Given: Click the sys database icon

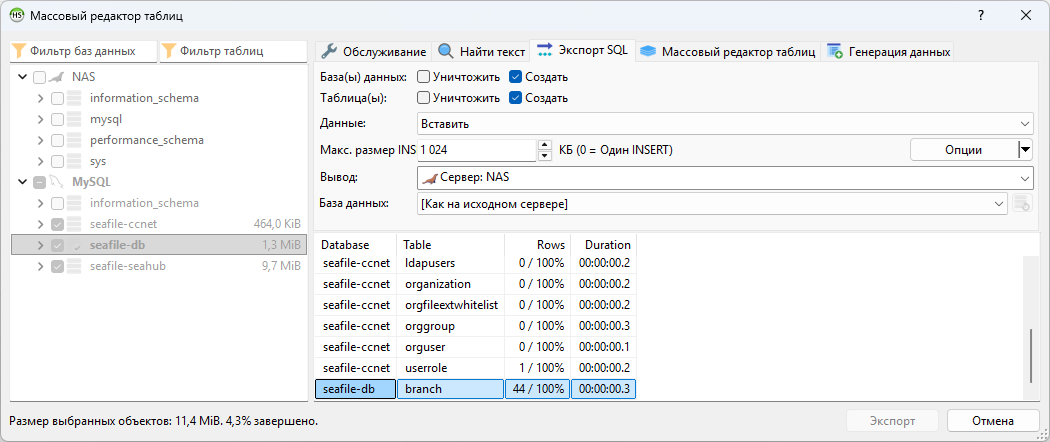Looking at the screenshot, I should pos(76,161).
